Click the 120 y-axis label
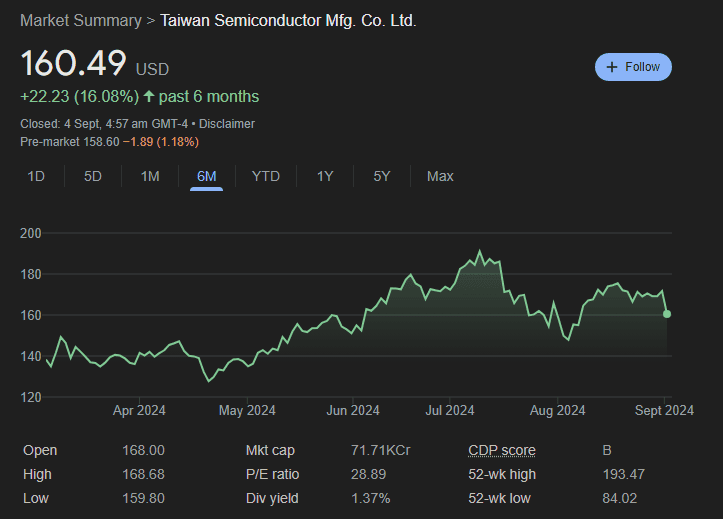723x519 pixels. [x=31, y=397]
